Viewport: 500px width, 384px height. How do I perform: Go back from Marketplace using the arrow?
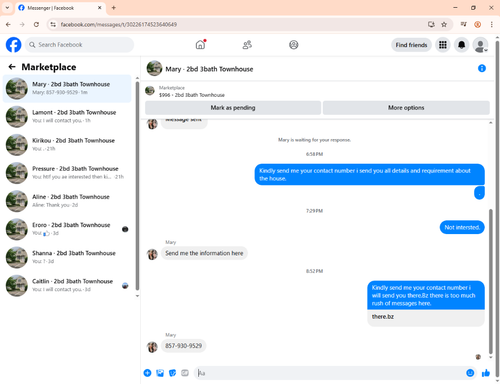click(12, 67)
